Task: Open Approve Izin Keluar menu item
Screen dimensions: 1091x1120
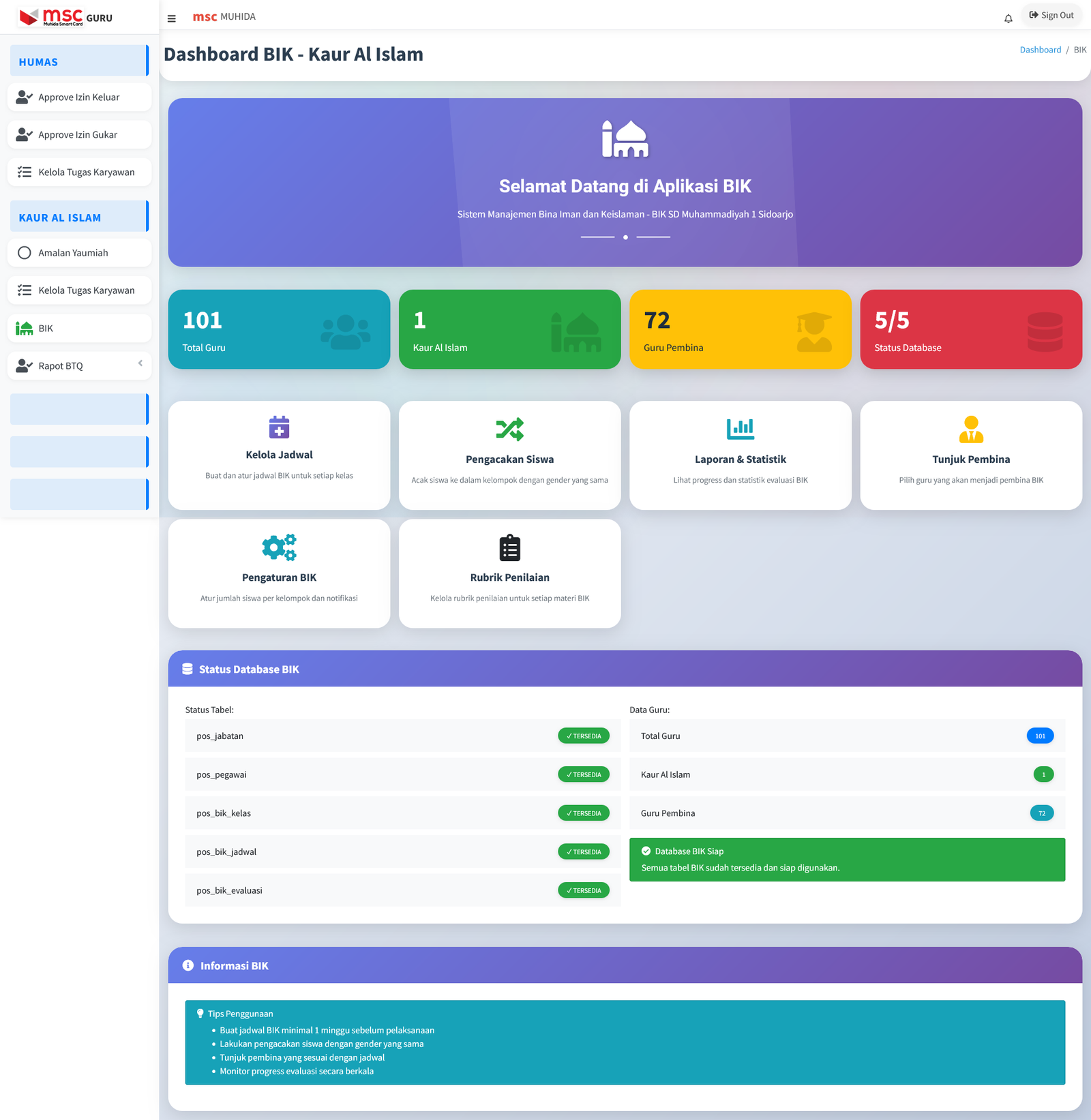Action: pyautogui.click(x=79, y=97)
